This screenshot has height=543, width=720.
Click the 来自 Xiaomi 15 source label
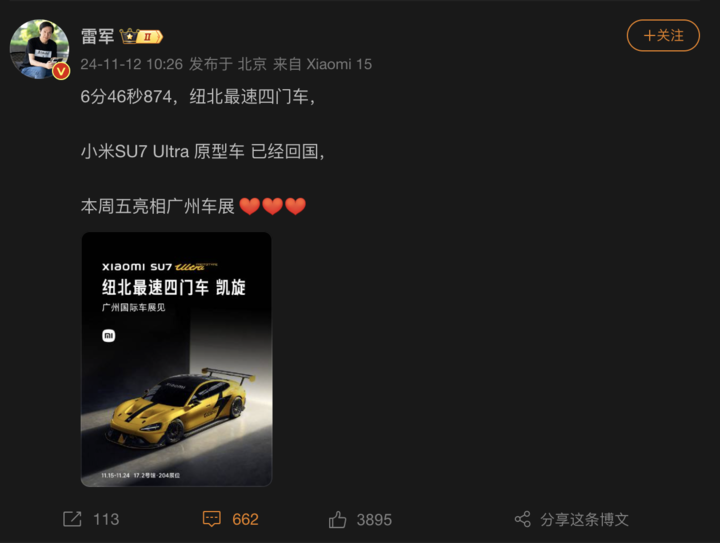[x=322, y=64]
